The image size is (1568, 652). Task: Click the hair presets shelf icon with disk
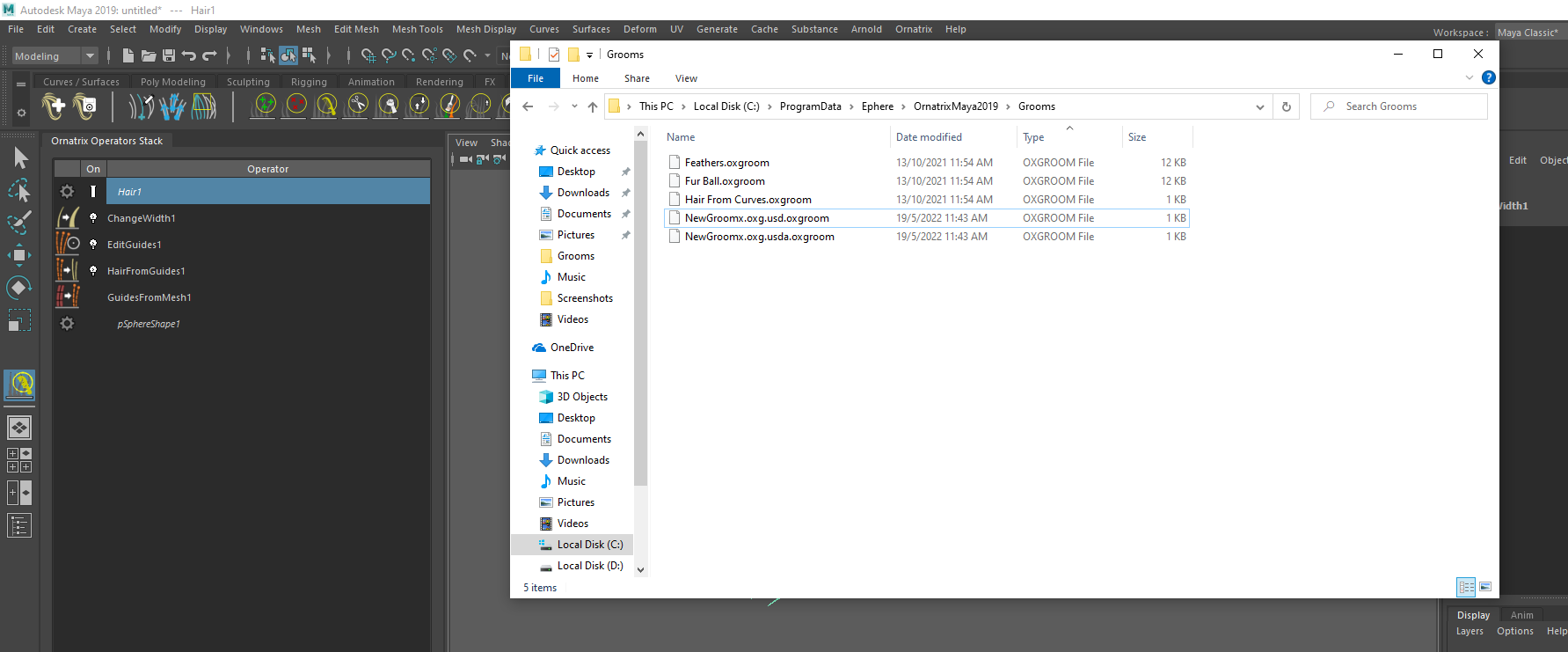[x=85, y=106]
